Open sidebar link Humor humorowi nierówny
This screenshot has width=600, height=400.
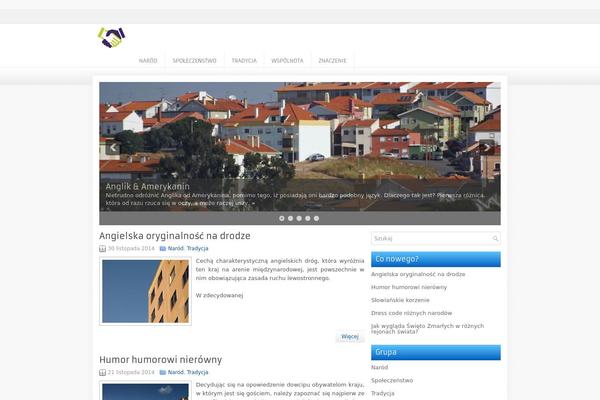tap(409, 287)
